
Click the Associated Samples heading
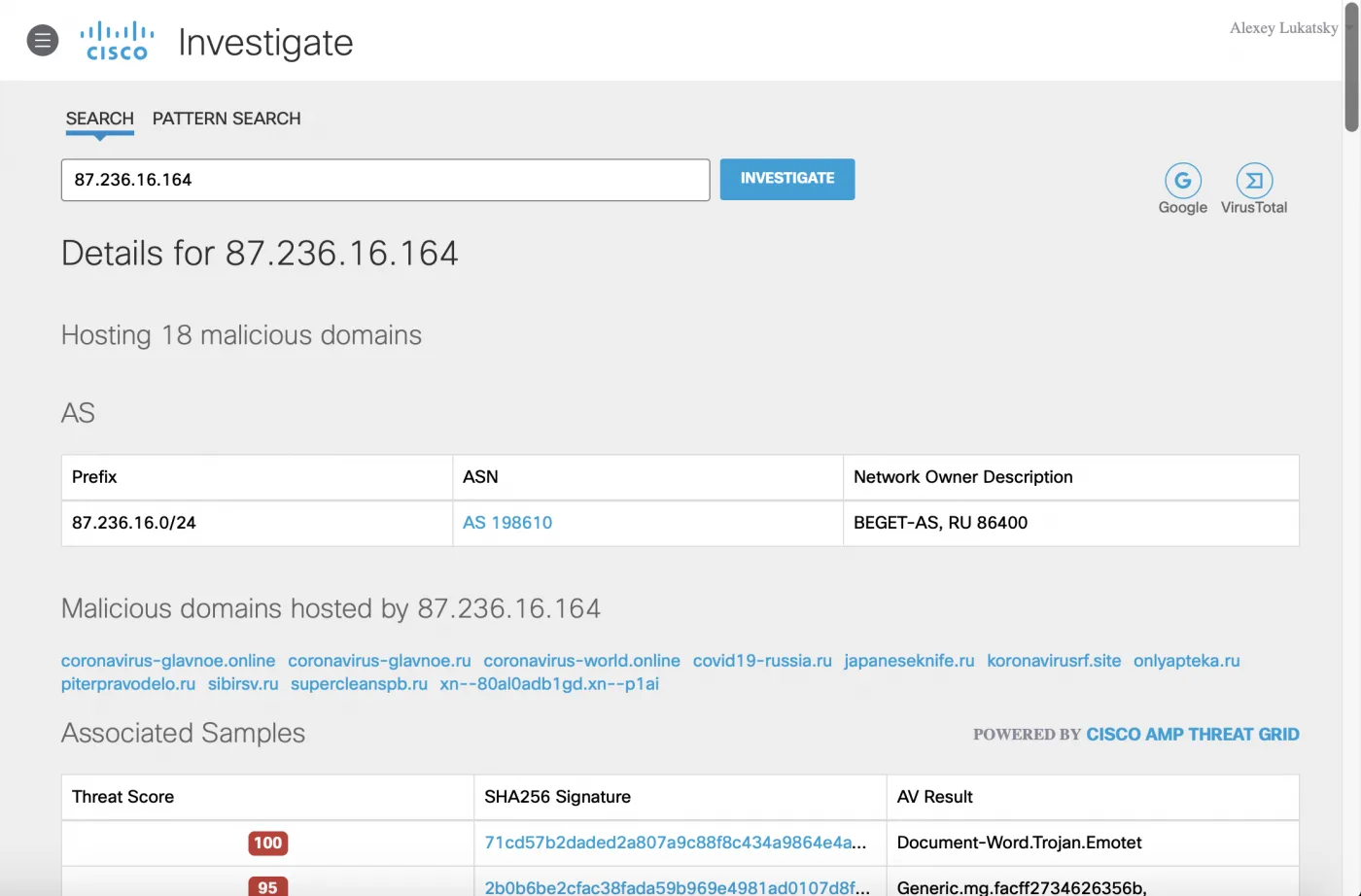click(x=184, y=734)
